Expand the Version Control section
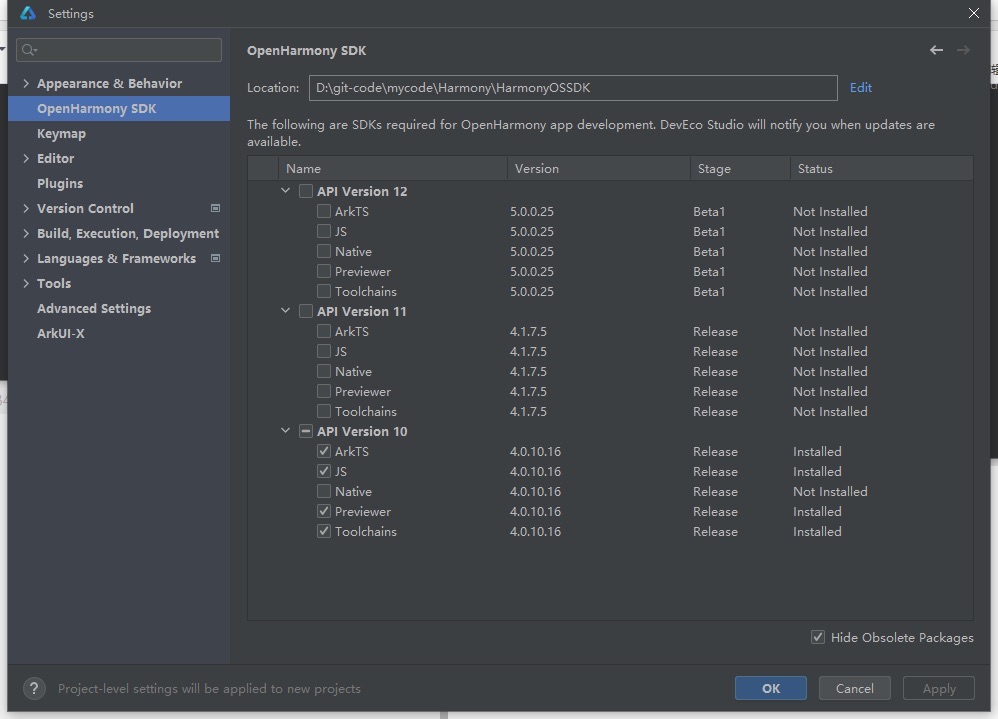 click(x=26, y=208)
